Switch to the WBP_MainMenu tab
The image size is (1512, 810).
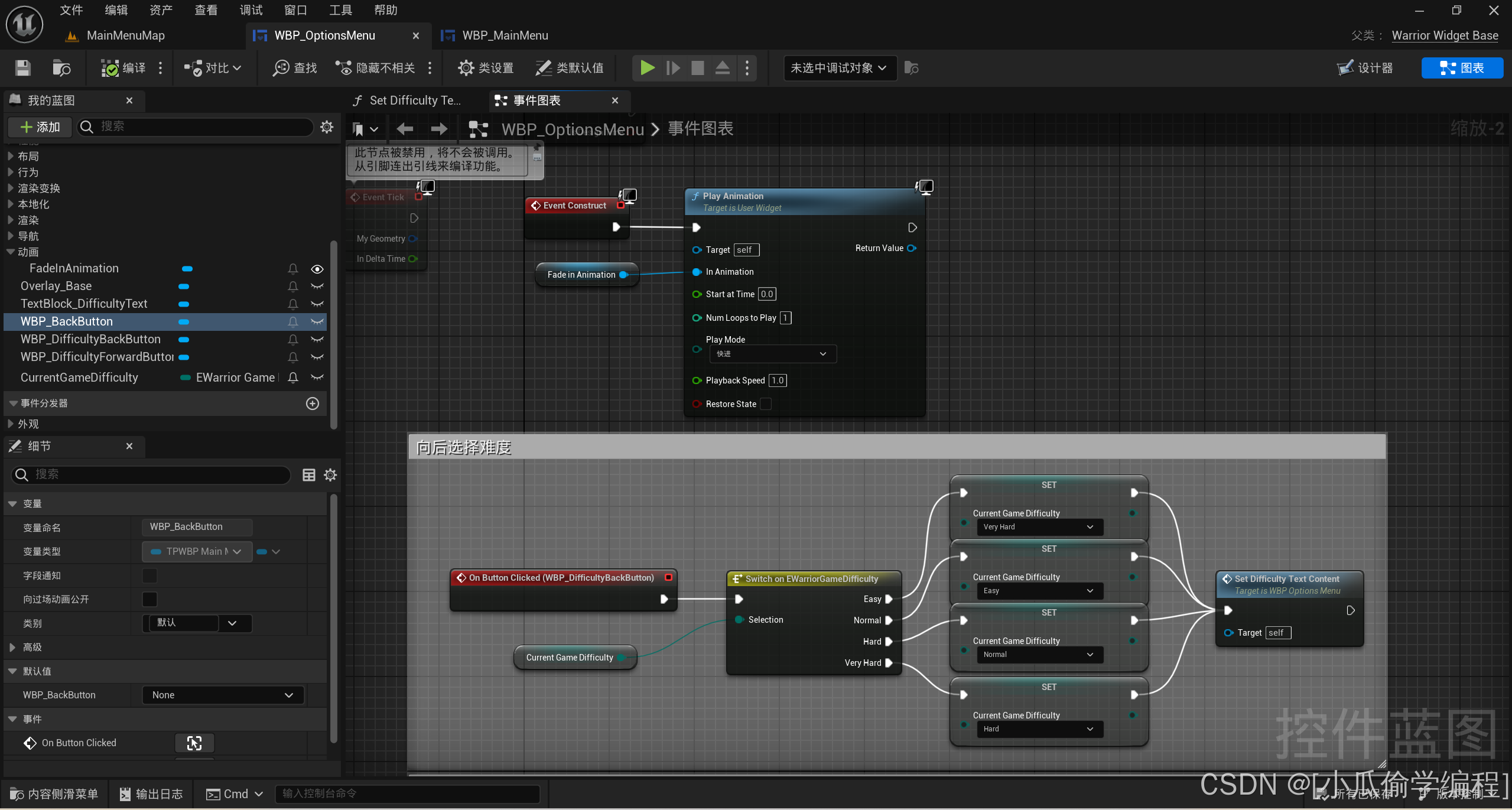pos(504,35)
